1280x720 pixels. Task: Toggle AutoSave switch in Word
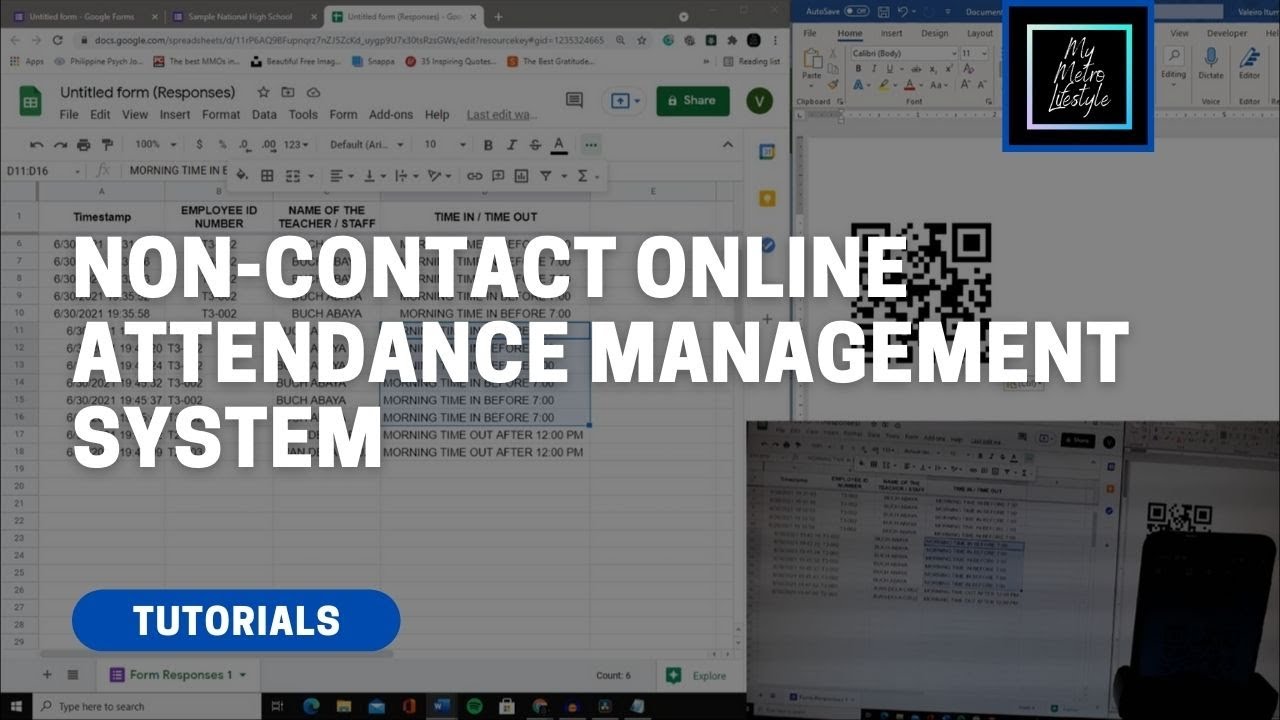click(856, 10)
